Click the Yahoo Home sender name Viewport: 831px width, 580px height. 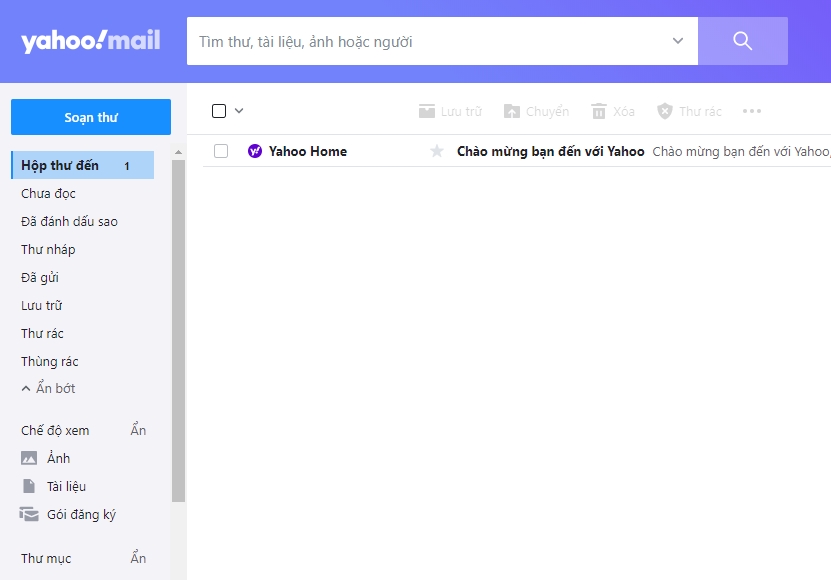tap(308, 152)
